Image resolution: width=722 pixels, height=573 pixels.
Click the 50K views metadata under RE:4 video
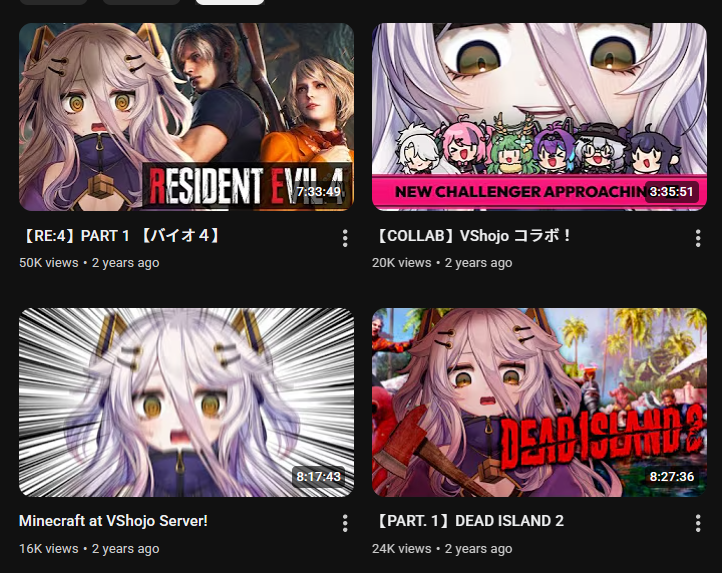click(x=49, y=263)
